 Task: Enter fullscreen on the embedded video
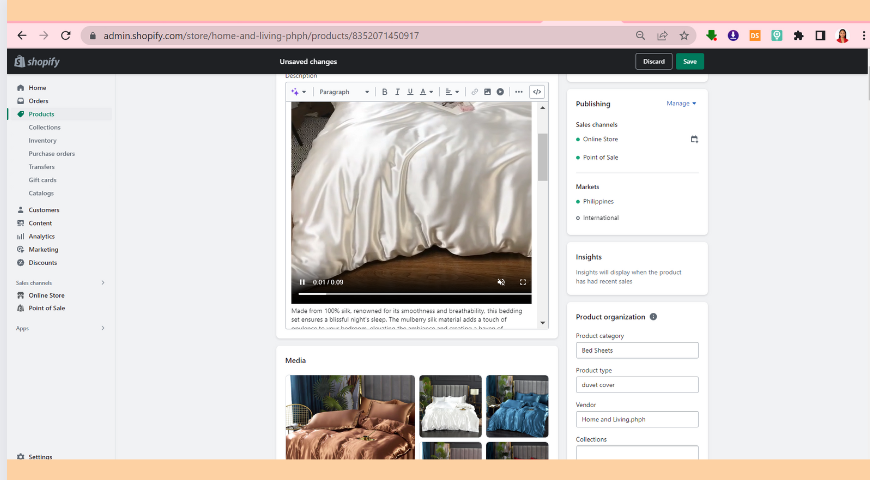tap(523, 282)
